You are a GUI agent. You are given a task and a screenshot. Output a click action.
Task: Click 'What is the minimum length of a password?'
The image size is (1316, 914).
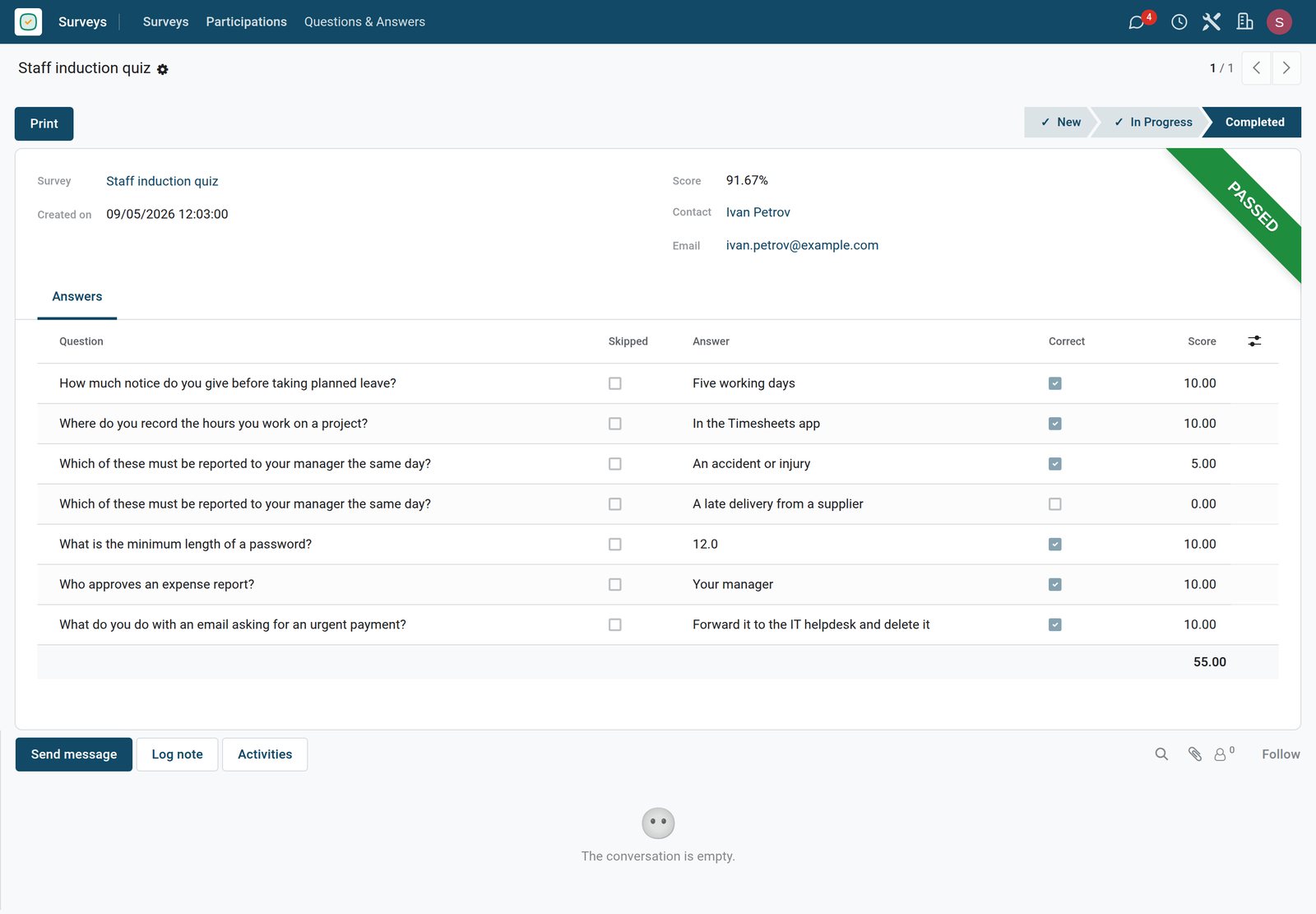[x=185, y=545]
